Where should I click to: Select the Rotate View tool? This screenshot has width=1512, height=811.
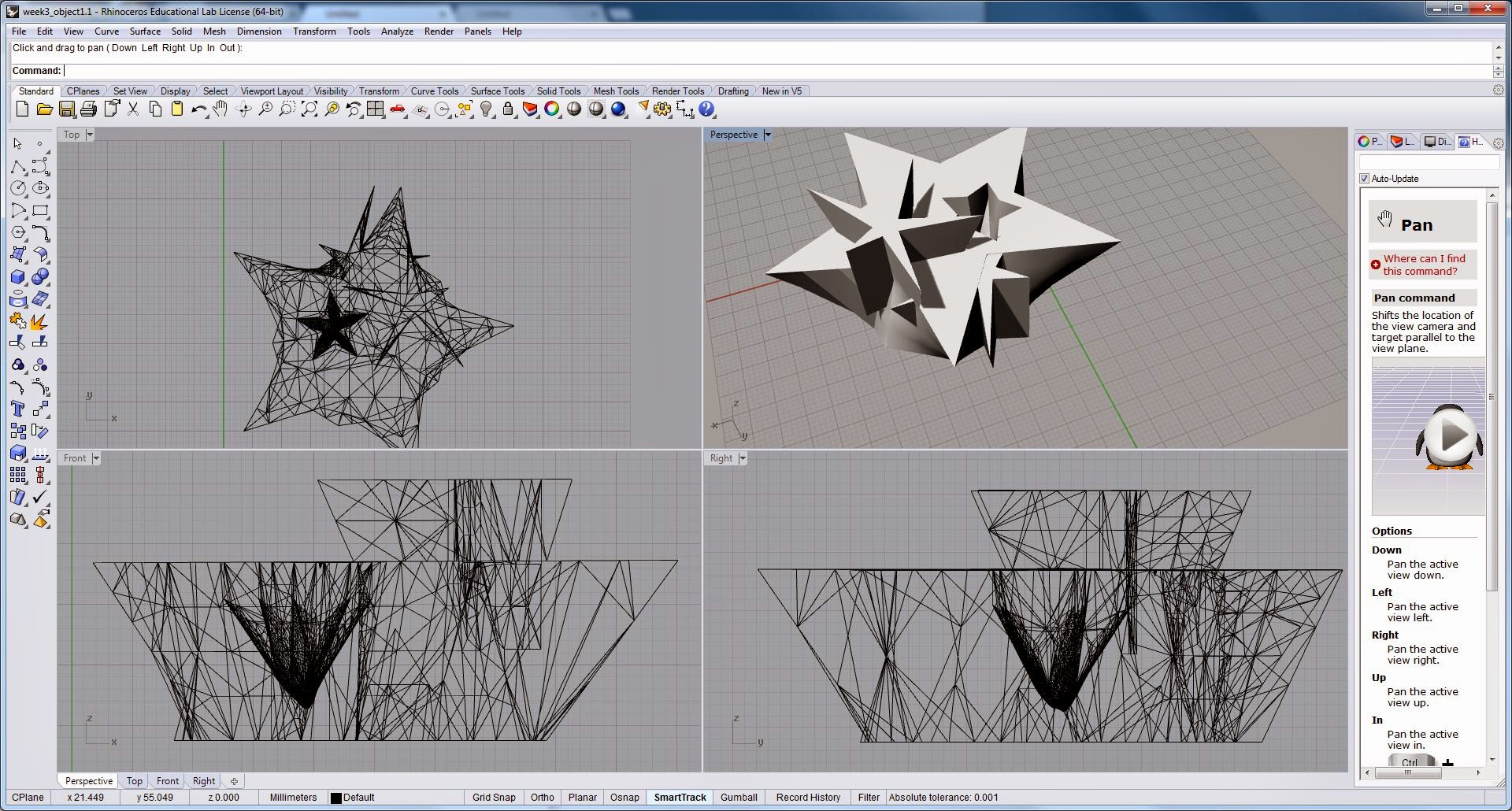243,109
